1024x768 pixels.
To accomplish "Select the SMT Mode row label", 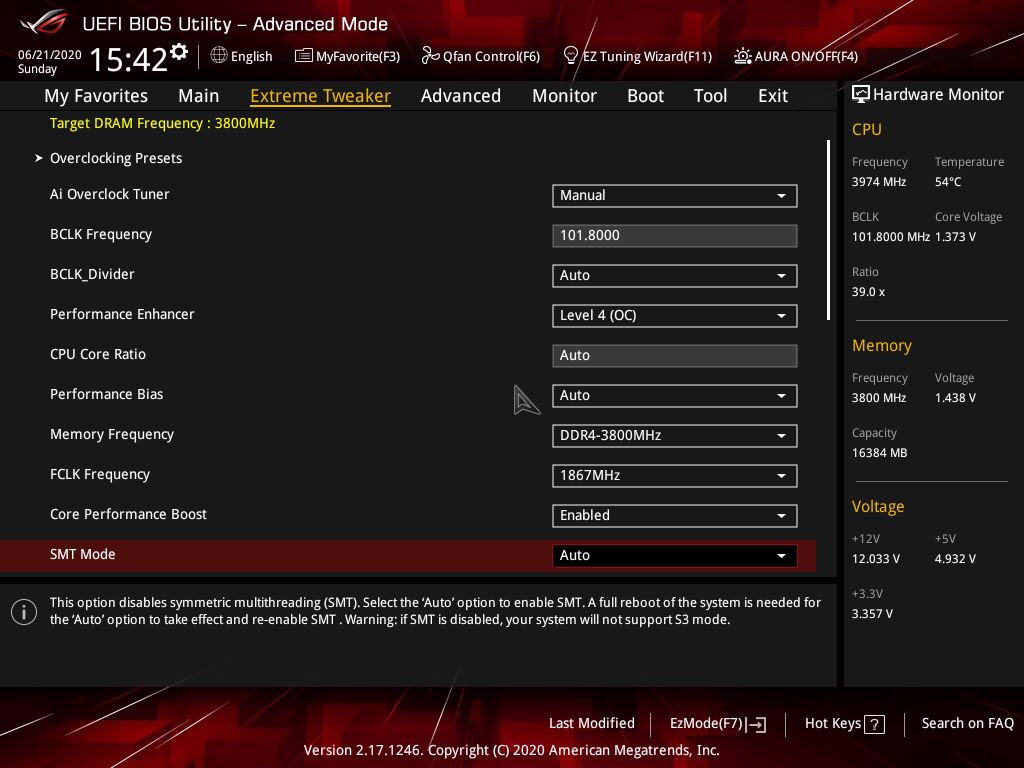I will 82,554.
